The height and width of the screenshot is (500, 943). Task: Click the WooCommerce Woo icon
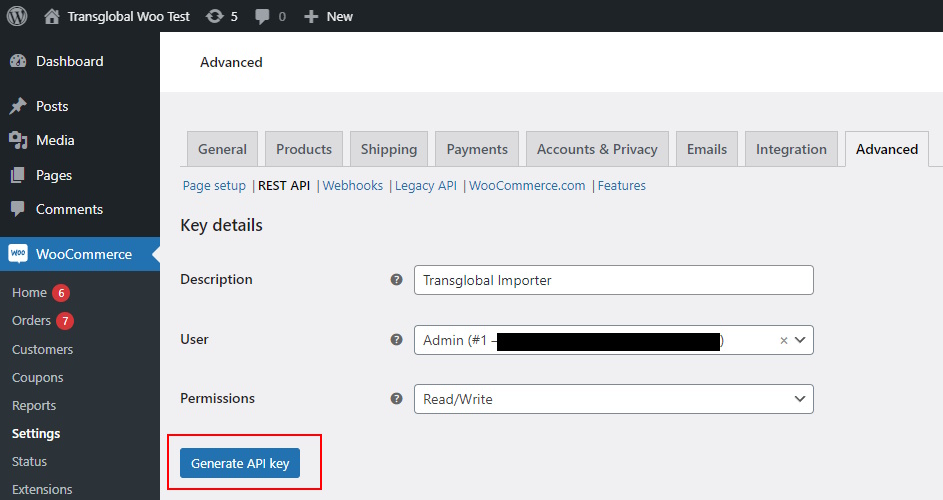point(18,253)
